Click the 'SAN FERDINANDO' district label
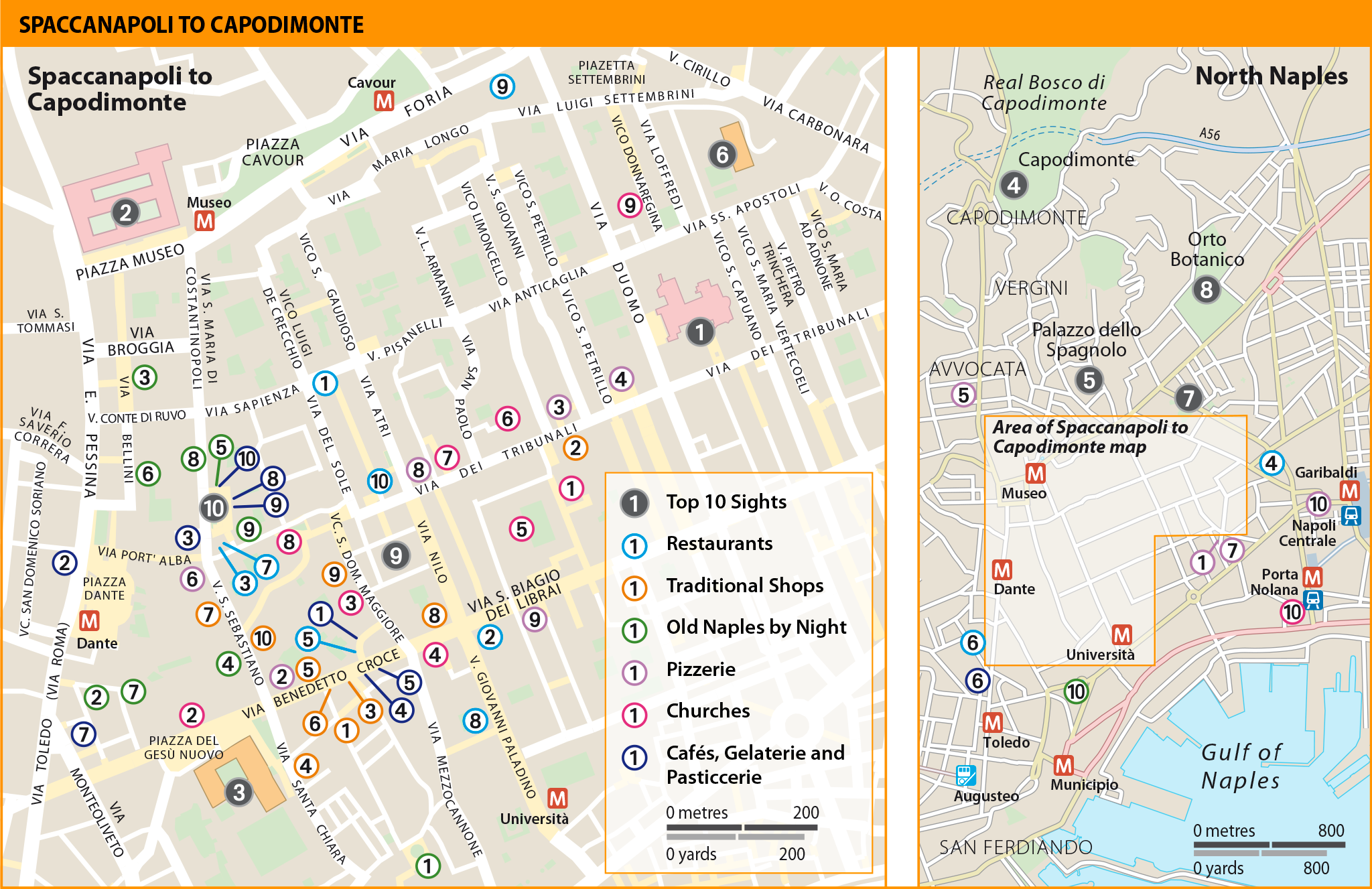 1015,847
